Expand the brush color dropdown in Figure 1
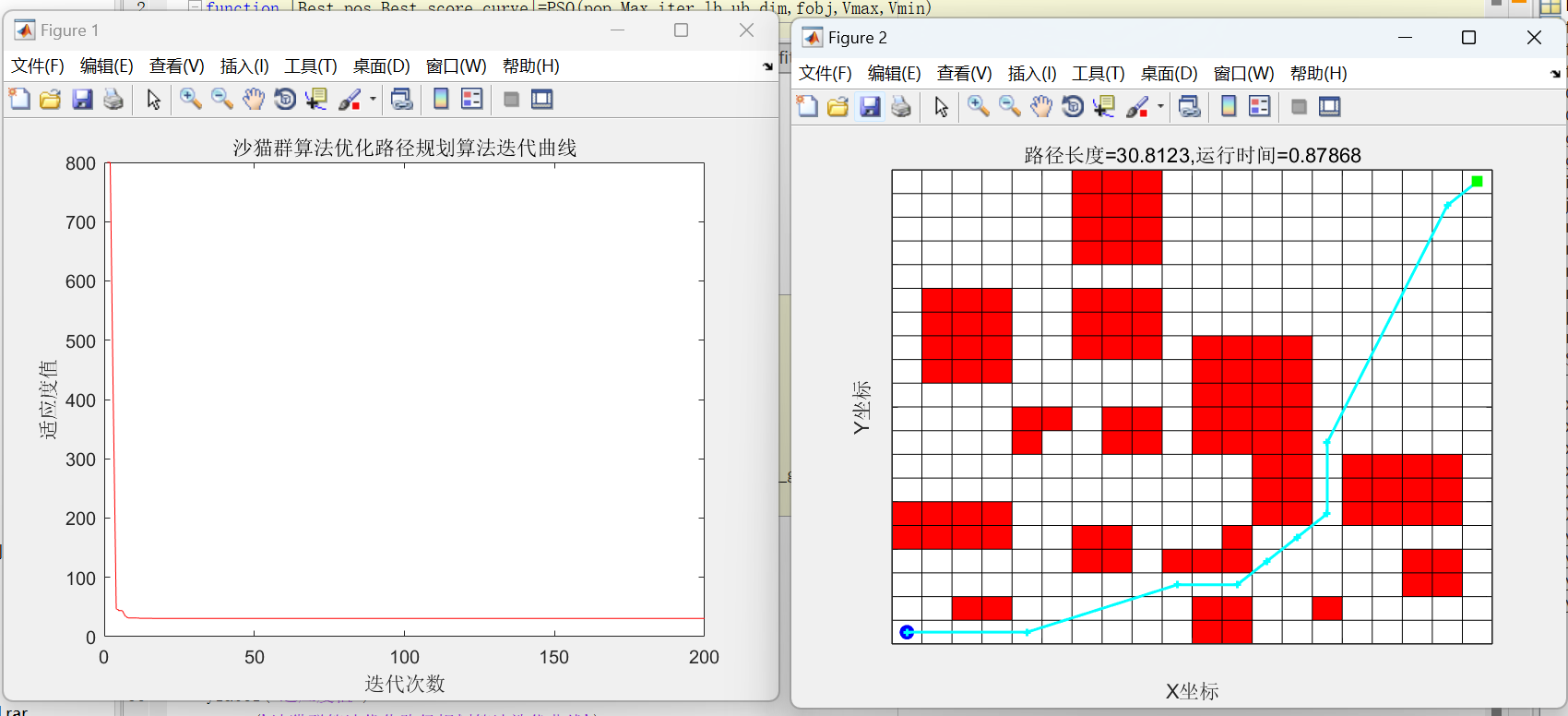The height and width of the screenshot is (716, 1568). point(373,100)
